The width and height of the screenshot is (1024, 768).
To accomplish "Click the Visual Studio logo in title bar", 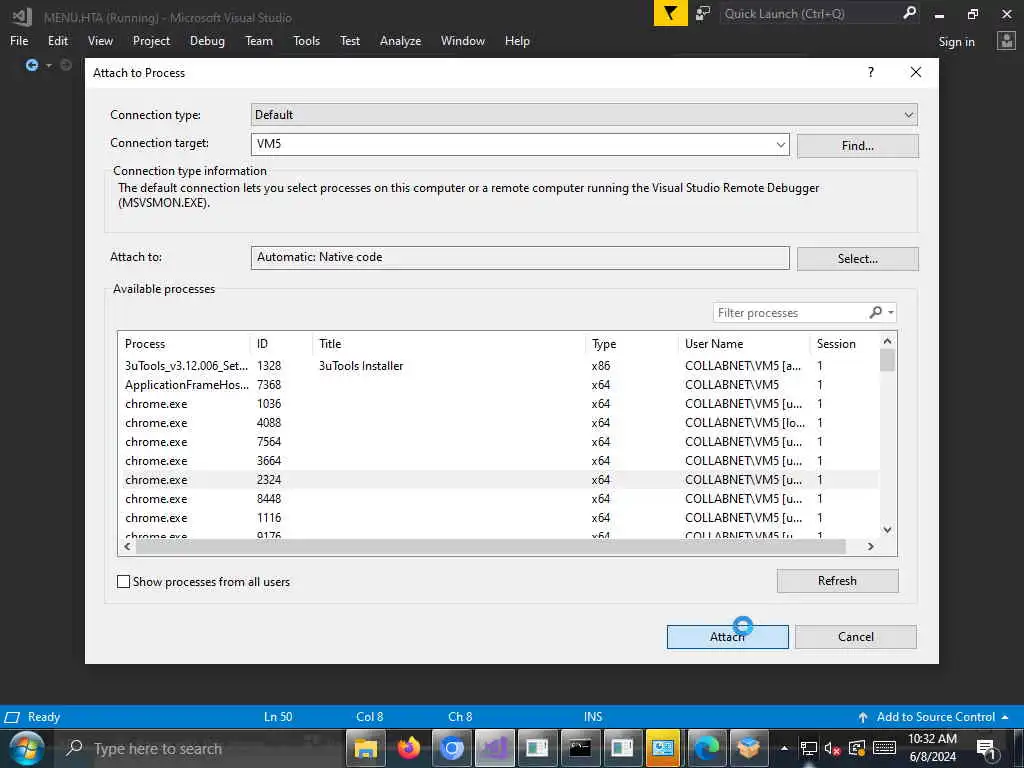I will (x=22, y=16).
